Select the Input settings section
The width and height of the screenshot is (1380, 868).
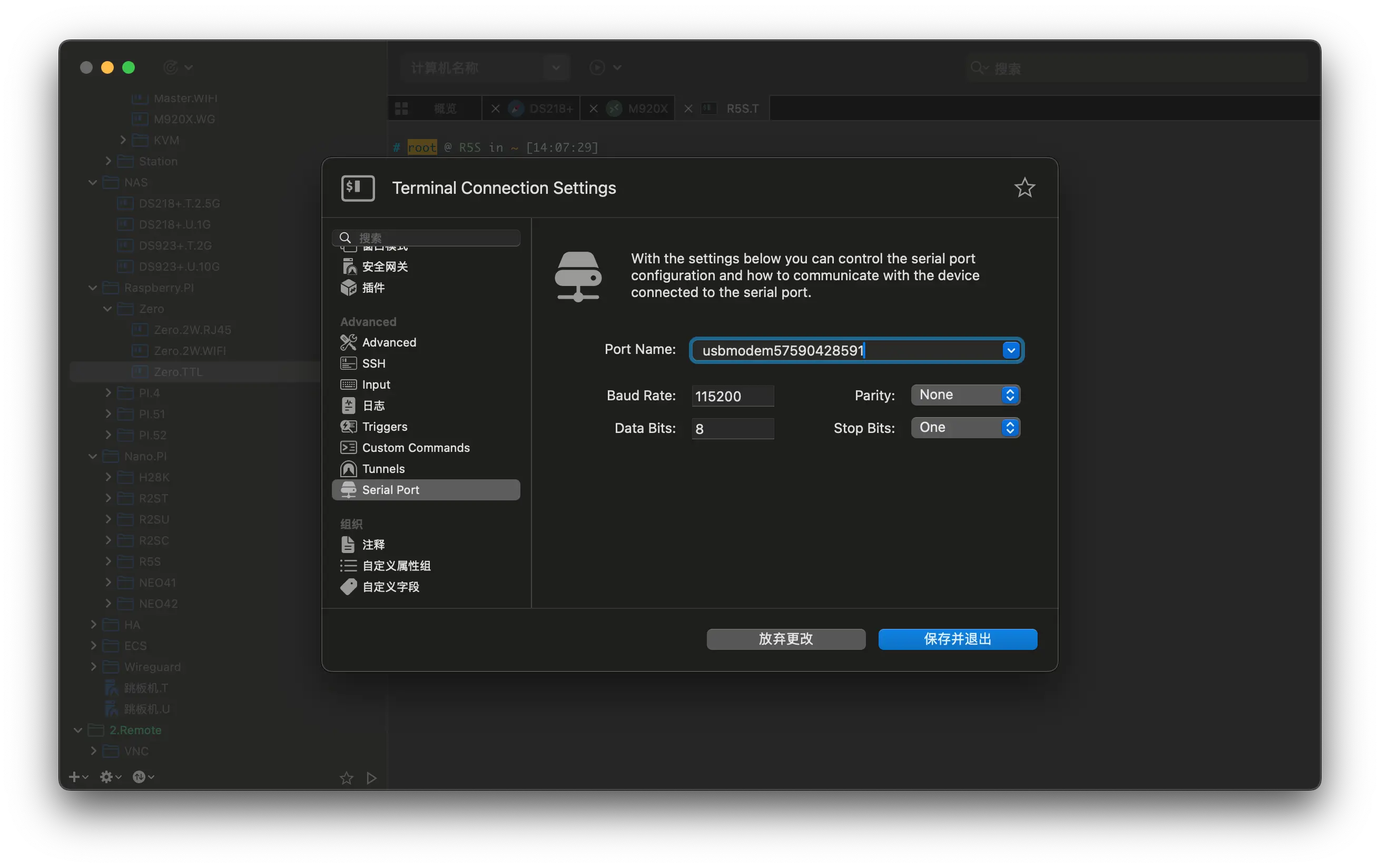tap(376, 384)
